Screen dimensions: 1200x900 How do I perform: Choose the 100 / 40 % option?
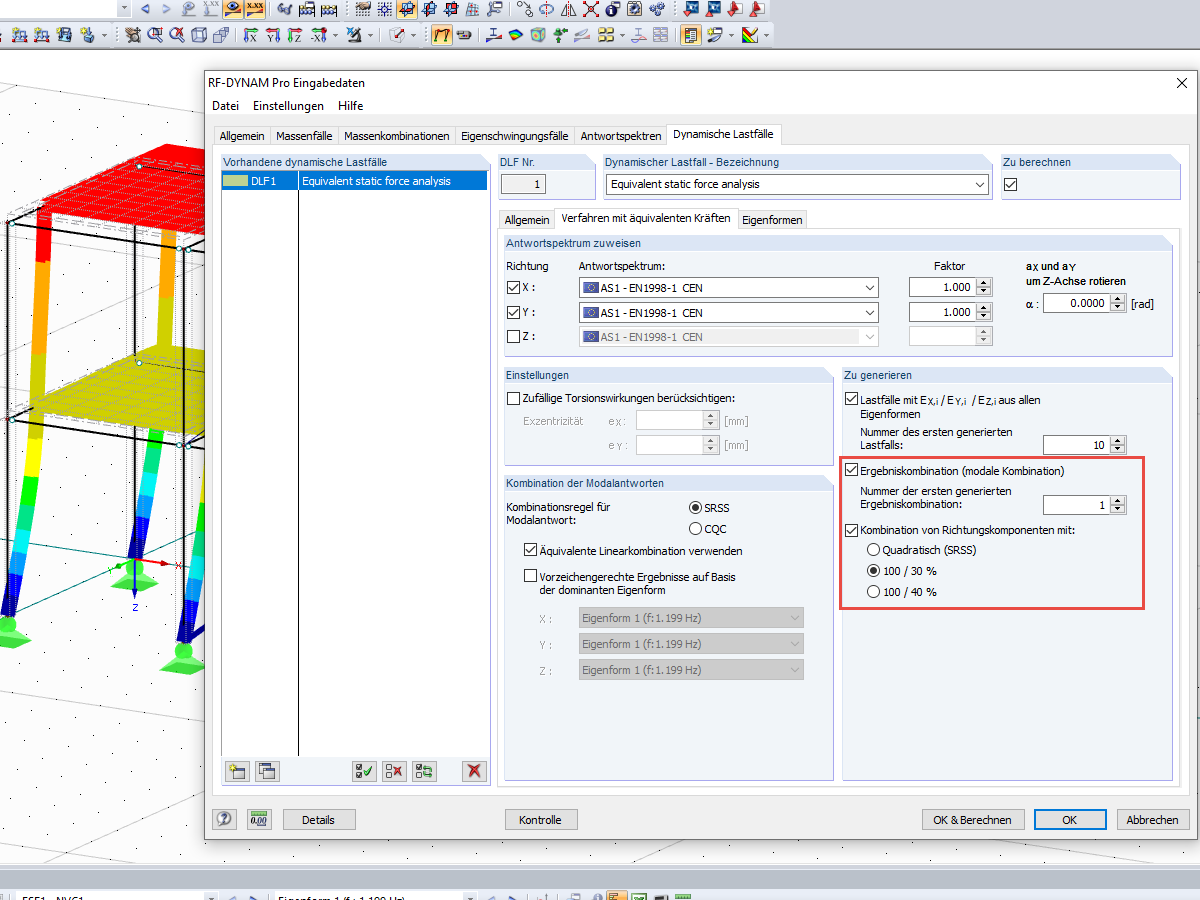click(873, 592)
